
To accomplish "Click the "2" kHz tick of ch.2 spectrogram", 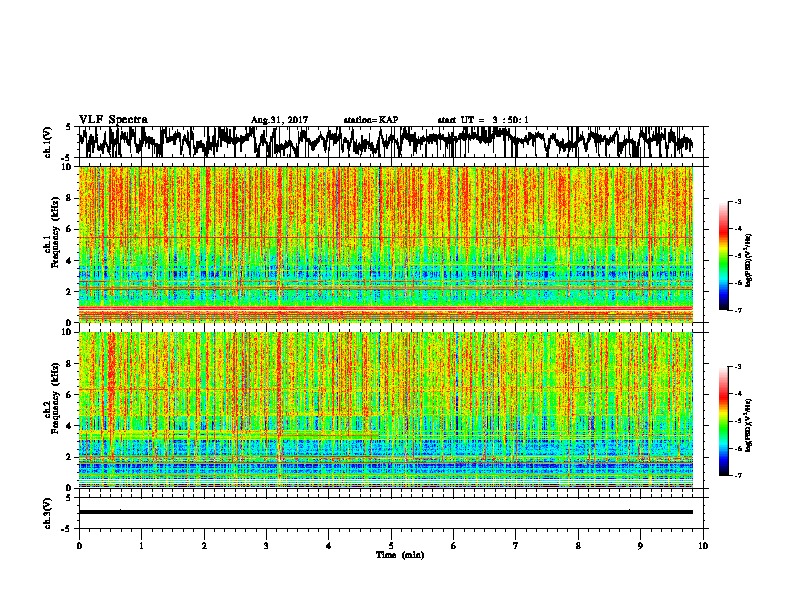I will [69, 457].
